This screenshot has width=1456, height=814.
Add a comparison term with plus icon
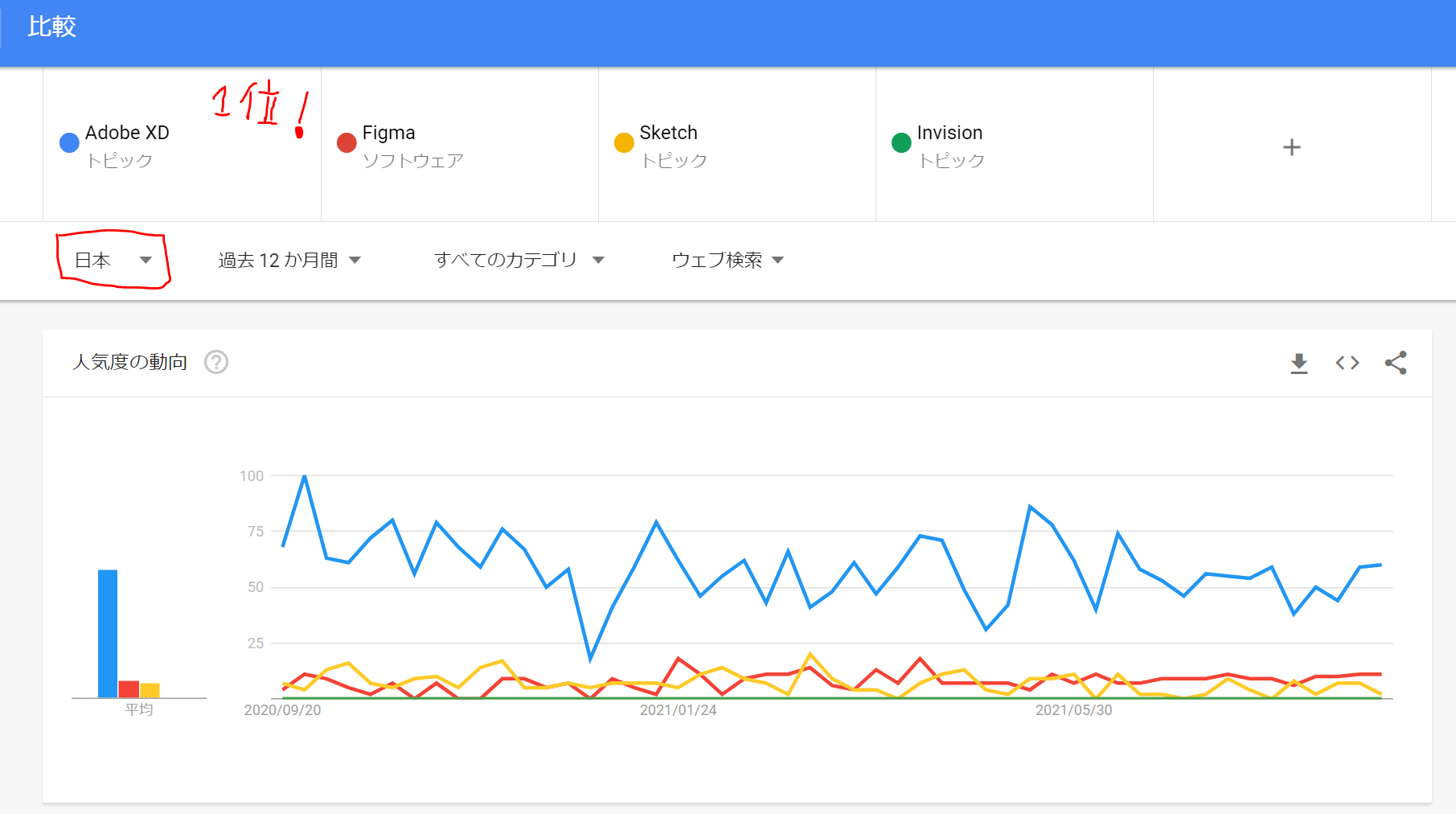tap(1291, 147)
